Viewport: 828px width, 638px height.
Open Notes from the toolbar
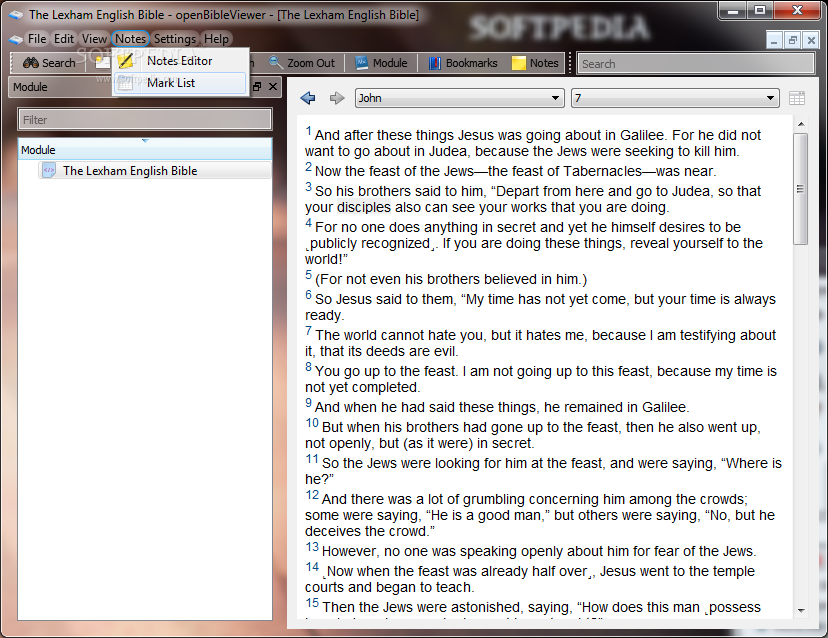click(535, 63)
